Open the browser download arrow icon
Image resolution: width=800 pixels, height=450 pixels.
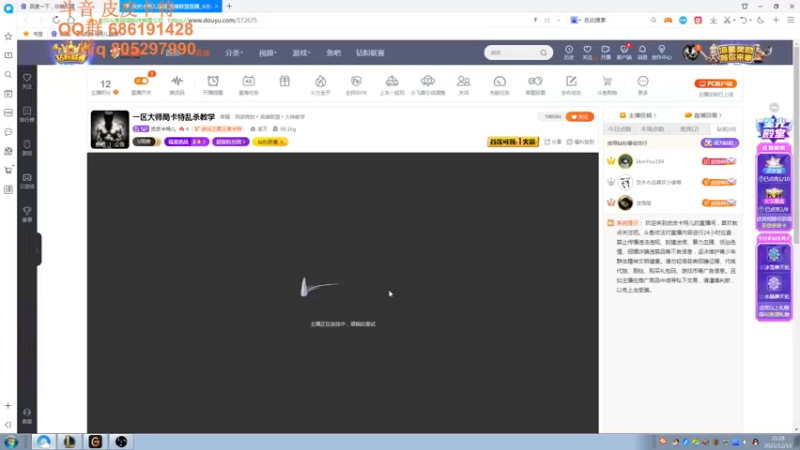click(x=713, y=20)
